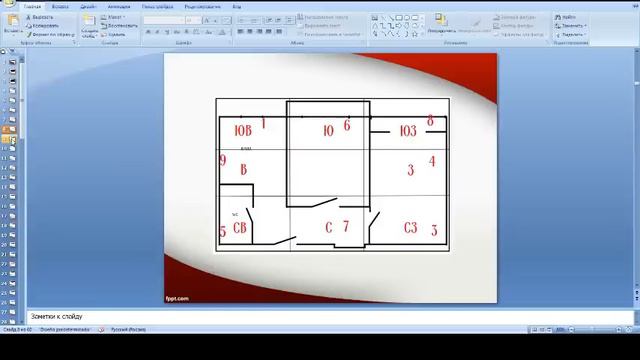Click the zoom out minus icon
Viewport: 640px width, 360px height.
[571, 329]
